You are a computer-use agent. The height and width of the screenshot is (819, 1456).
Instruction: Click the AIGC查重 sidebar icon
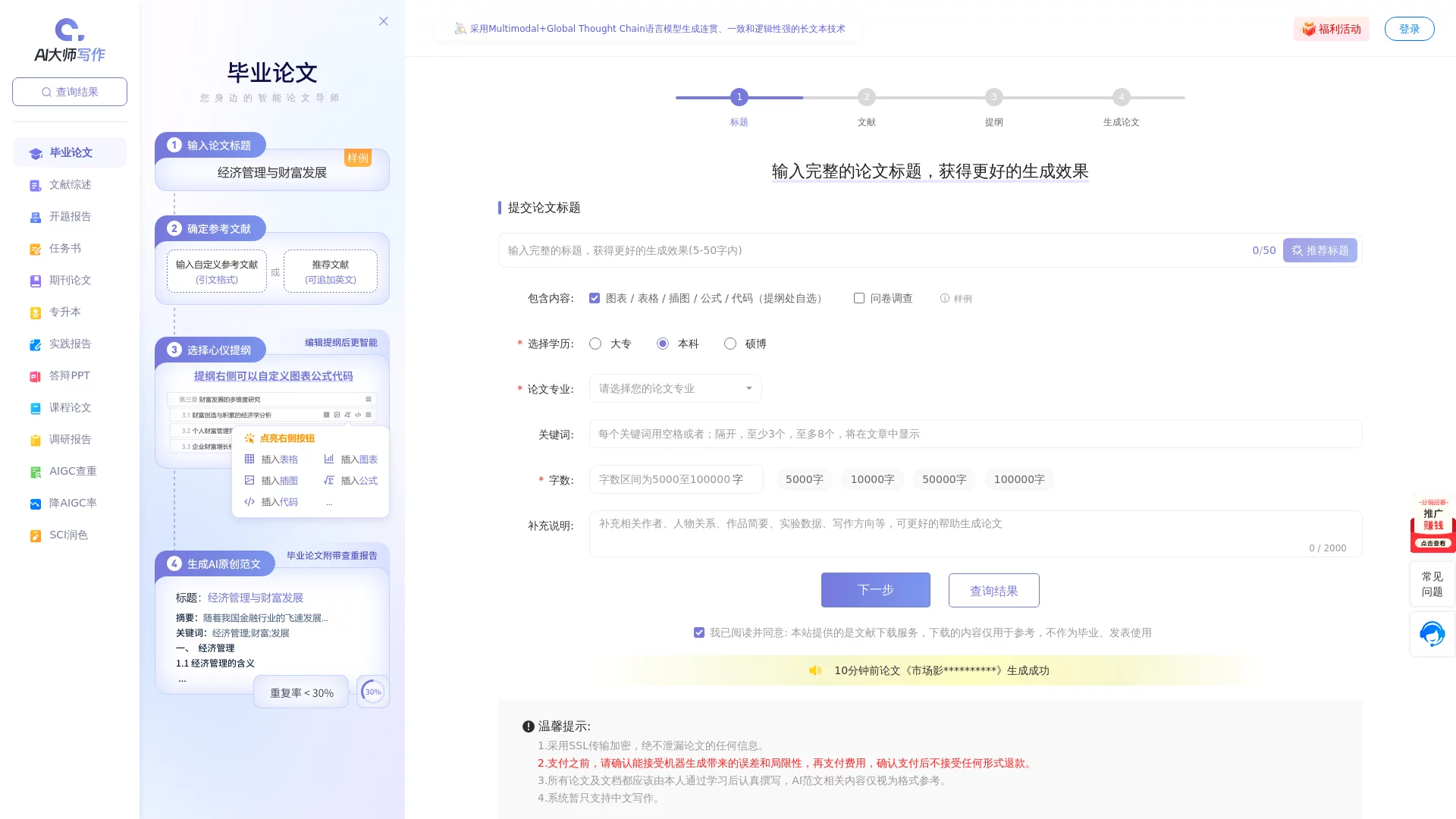(x=35, y=472)
